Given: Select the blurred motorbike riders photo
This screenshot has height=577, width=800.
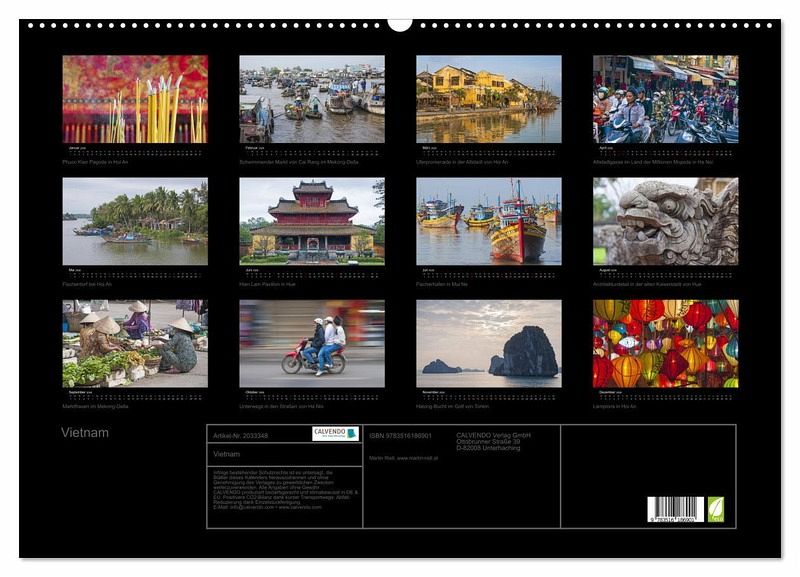Looking at the screenshot, I should click(x=312, y=343).
